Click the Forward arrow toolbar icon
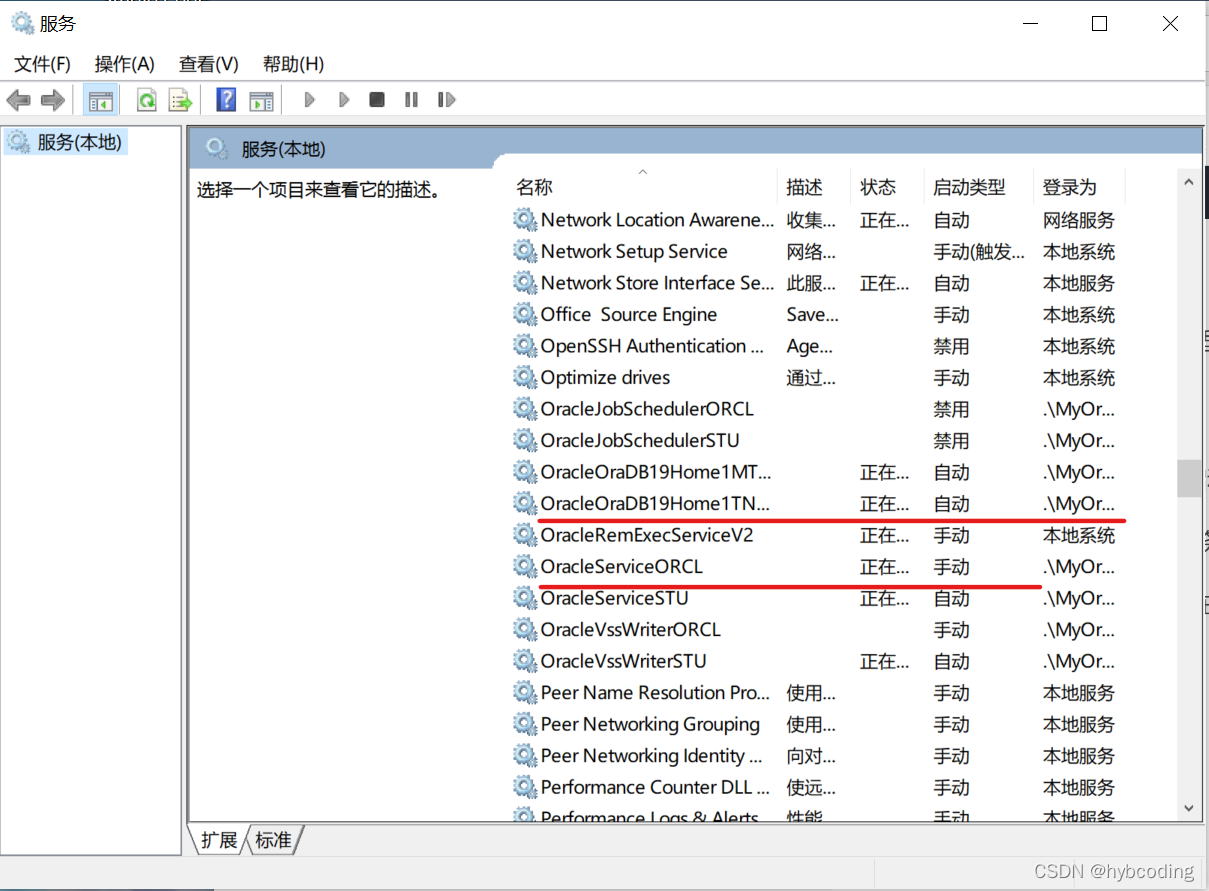This screenshot has width=1209, height=891. click(x=52, y=100)
